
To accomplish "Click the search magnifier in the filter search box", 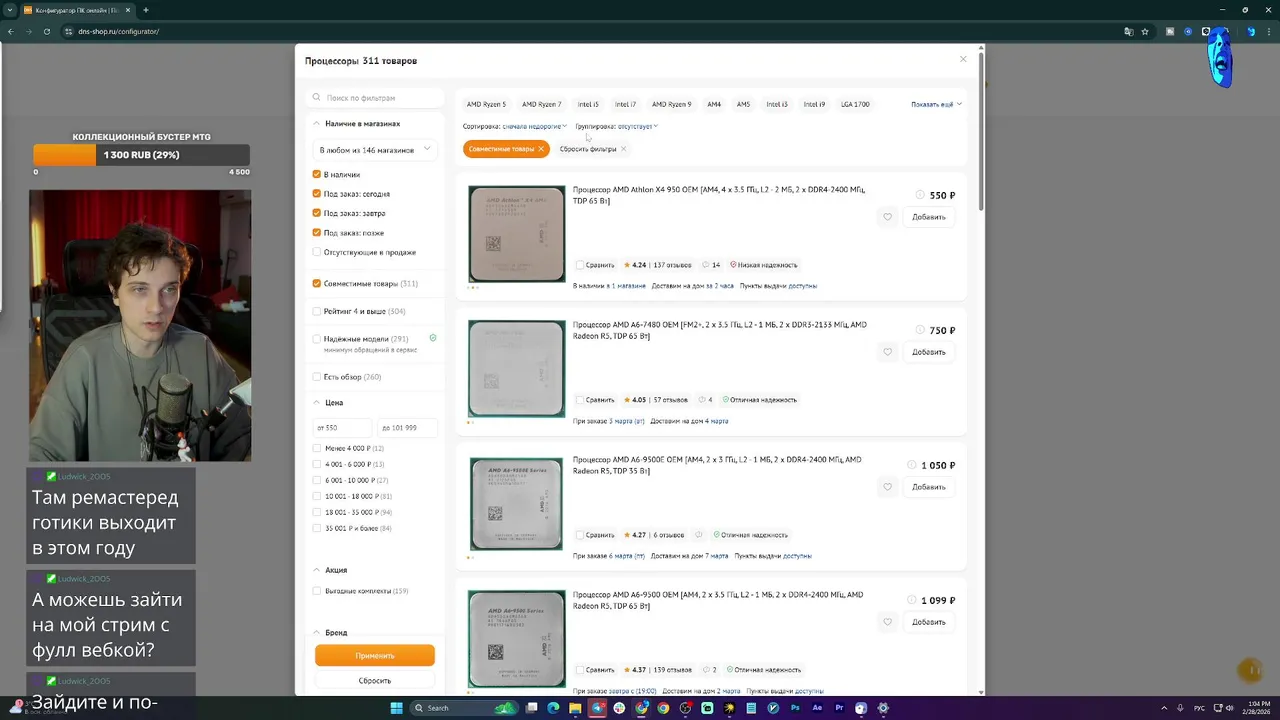I will pyautogui.click(x=317, y=98).
